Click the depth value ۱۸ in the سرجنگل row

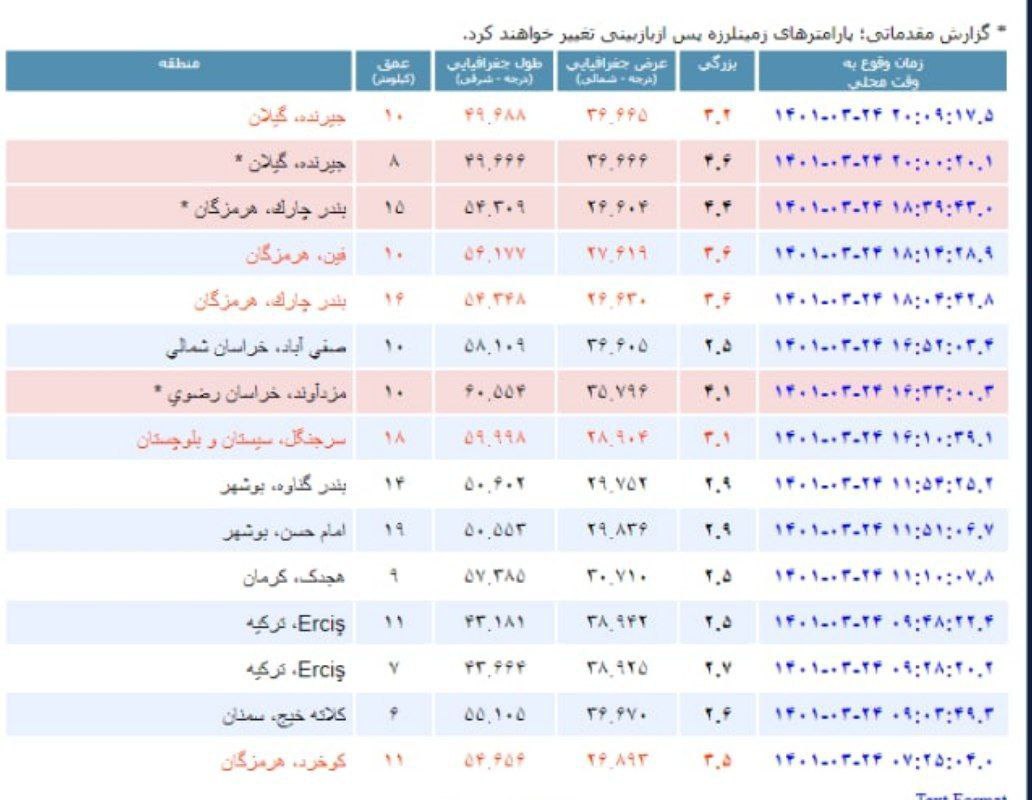393,439
